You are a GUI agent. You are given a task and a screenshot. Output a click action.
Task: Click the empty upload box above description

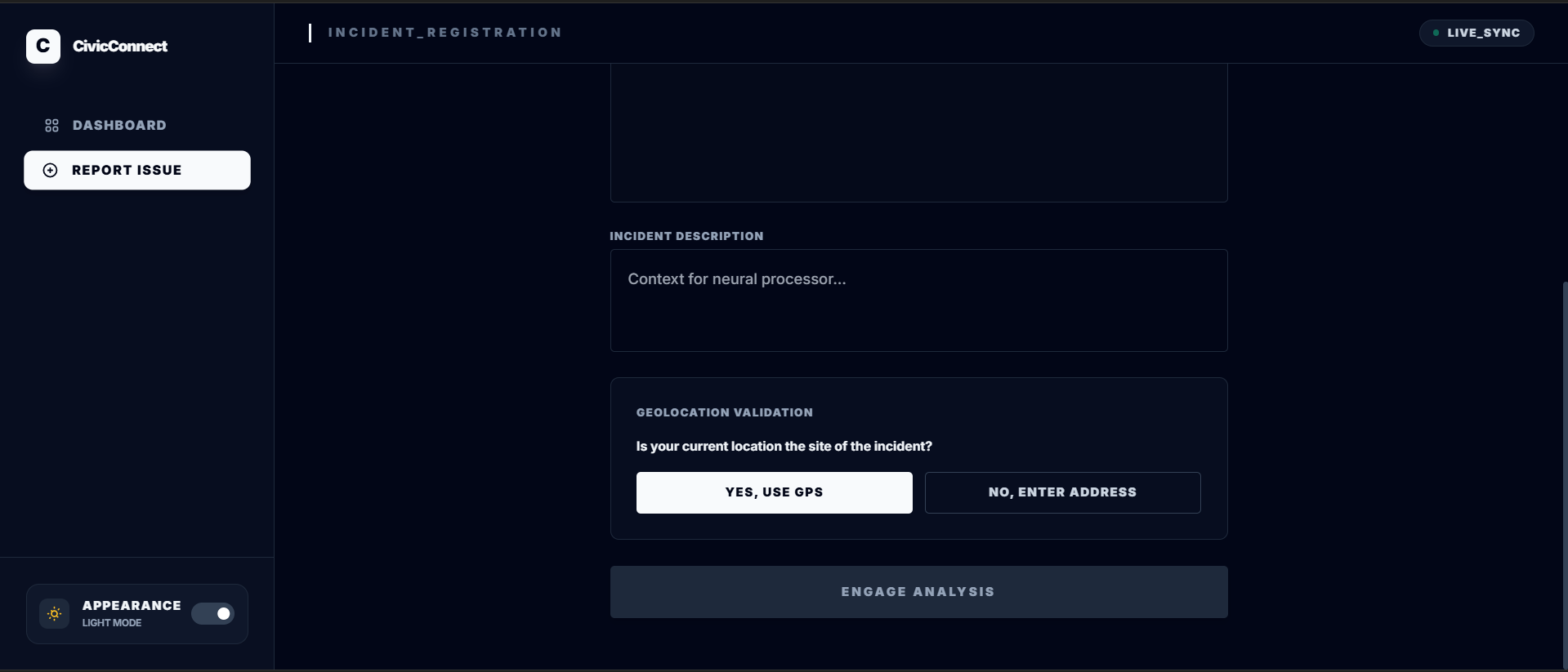tap(918, 132)
